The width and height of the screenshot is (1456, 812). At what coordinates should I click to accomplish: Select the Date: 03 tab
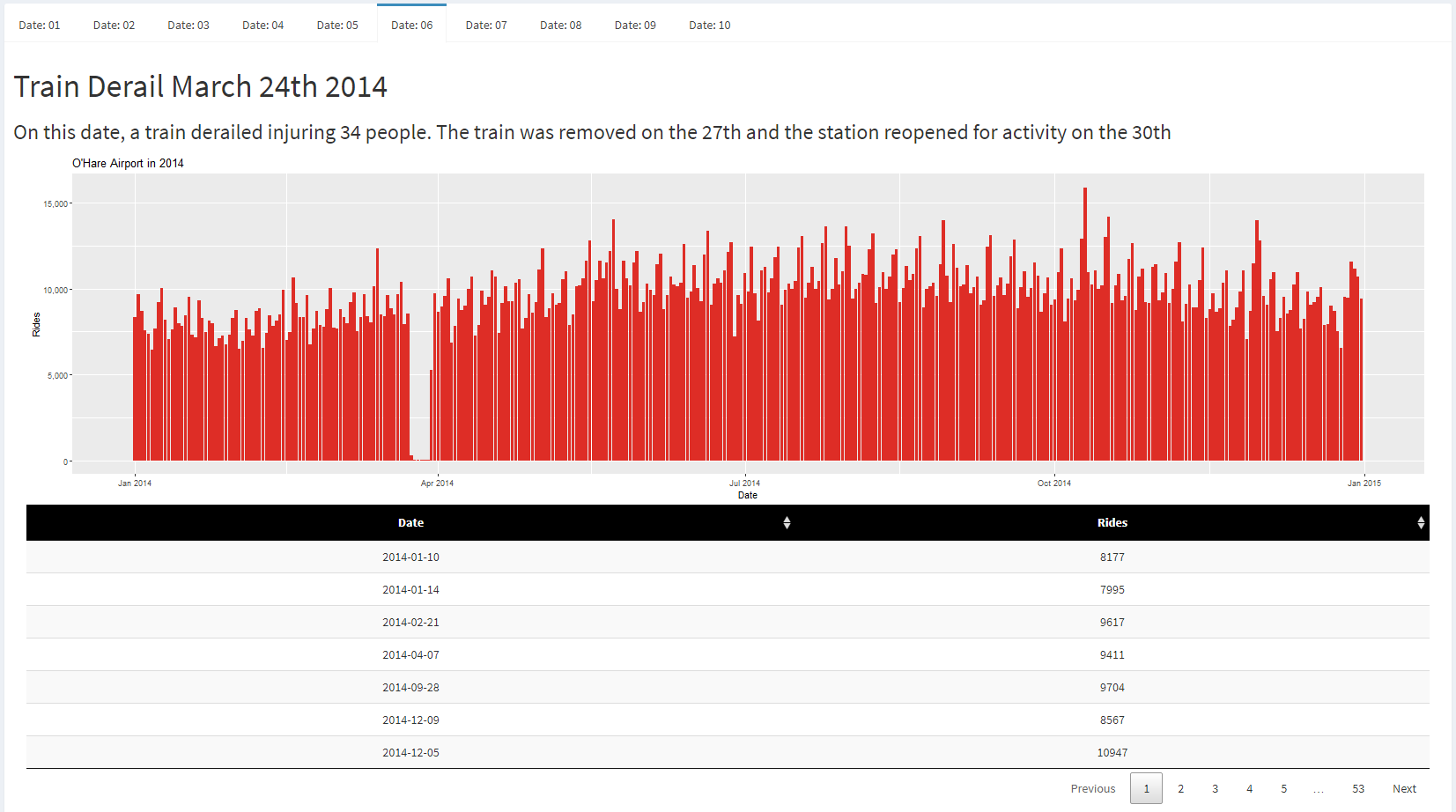coord(188,25)
